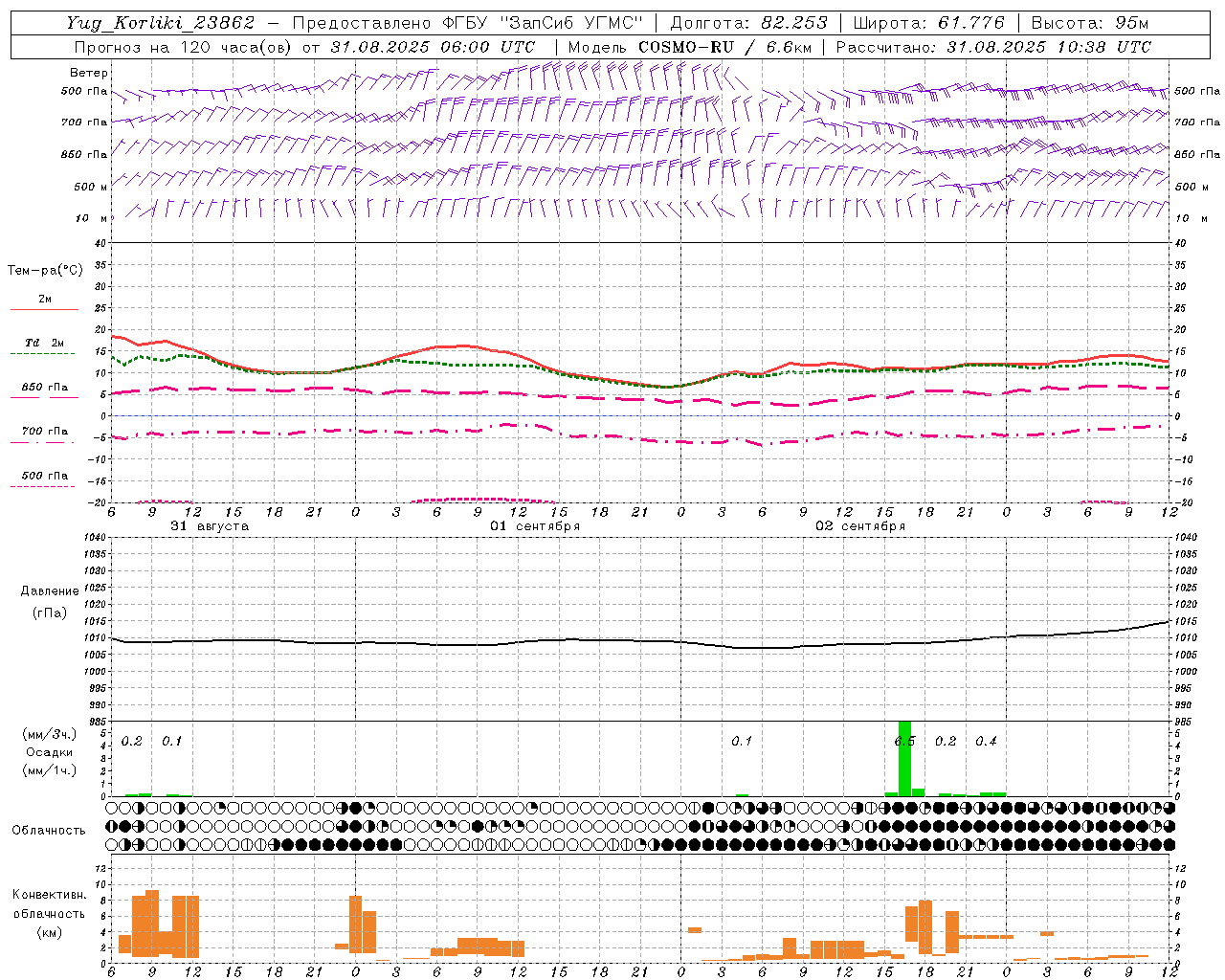Click the 0.4 precipitation value

point(986,742)
